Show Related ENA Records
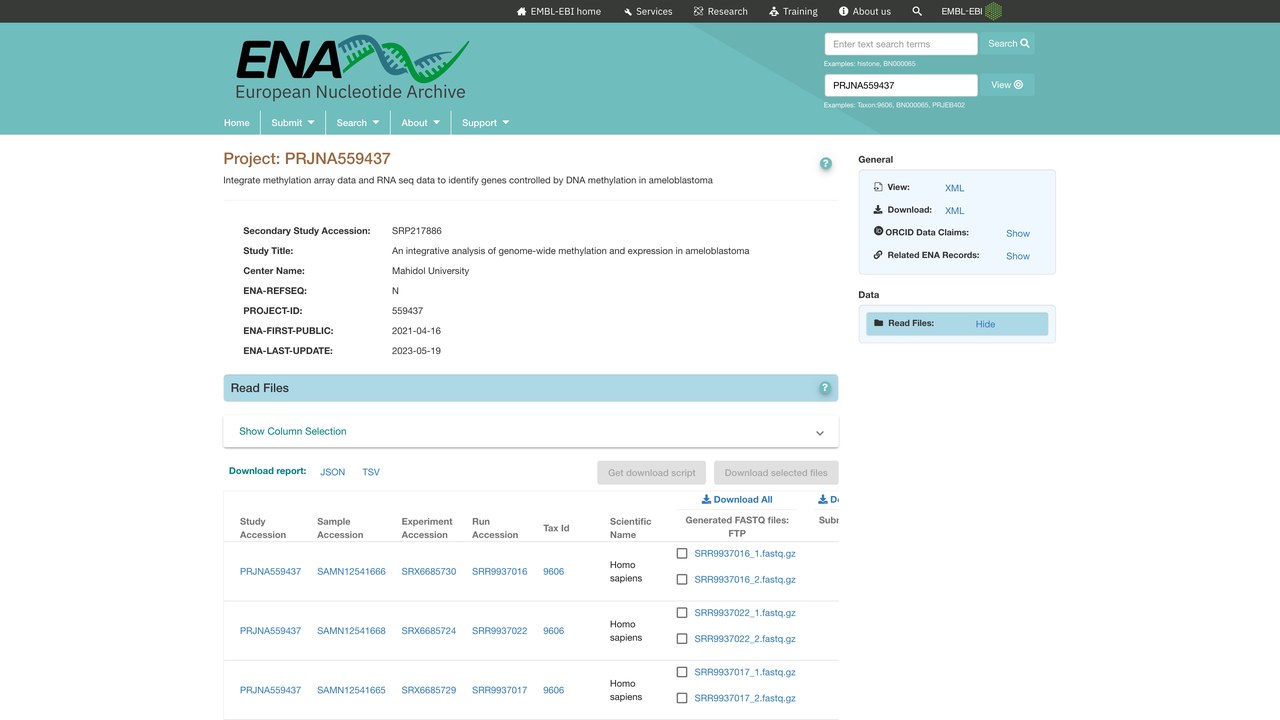The height and width of the screenshot is (720, 1280). [1018, 256]
